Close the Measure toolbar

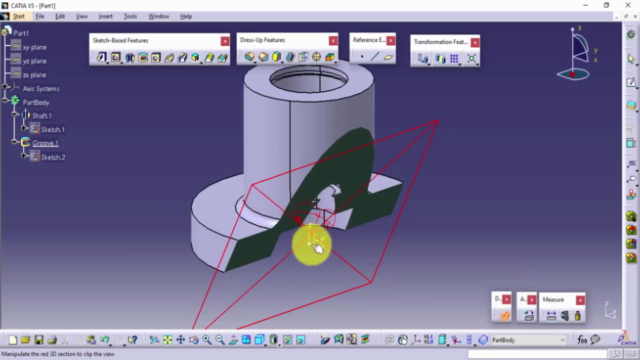pyautogui.click(x=580, y=300)
